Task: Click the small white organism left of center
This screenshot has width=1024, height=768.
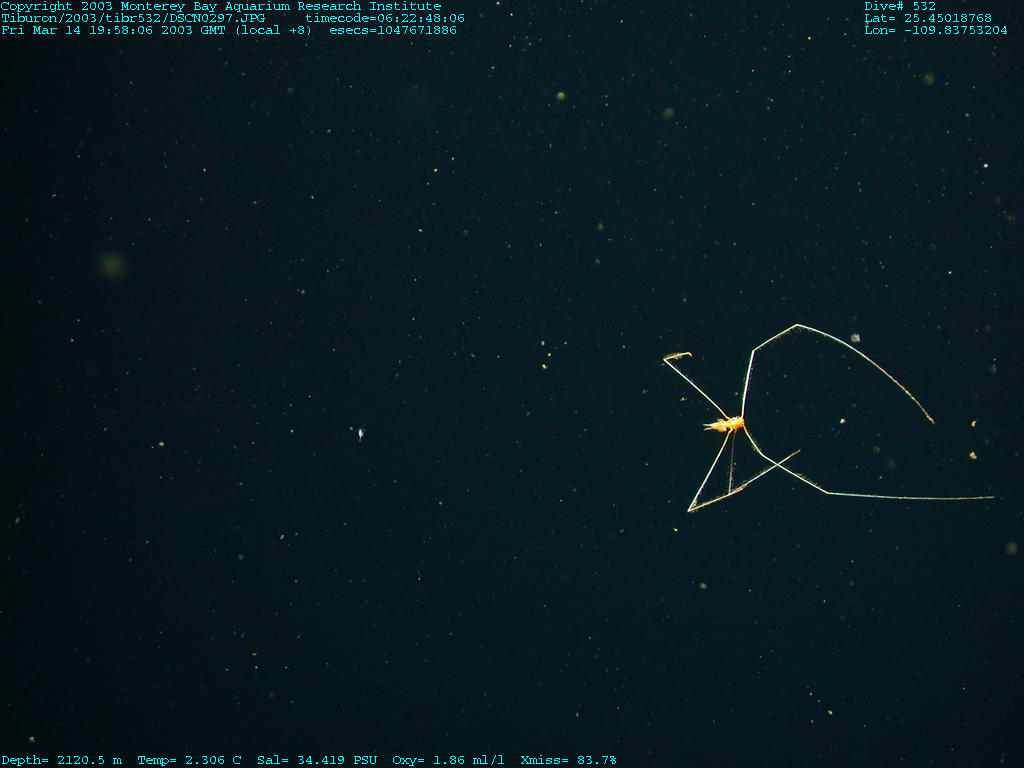Action: tap(360, 432)
